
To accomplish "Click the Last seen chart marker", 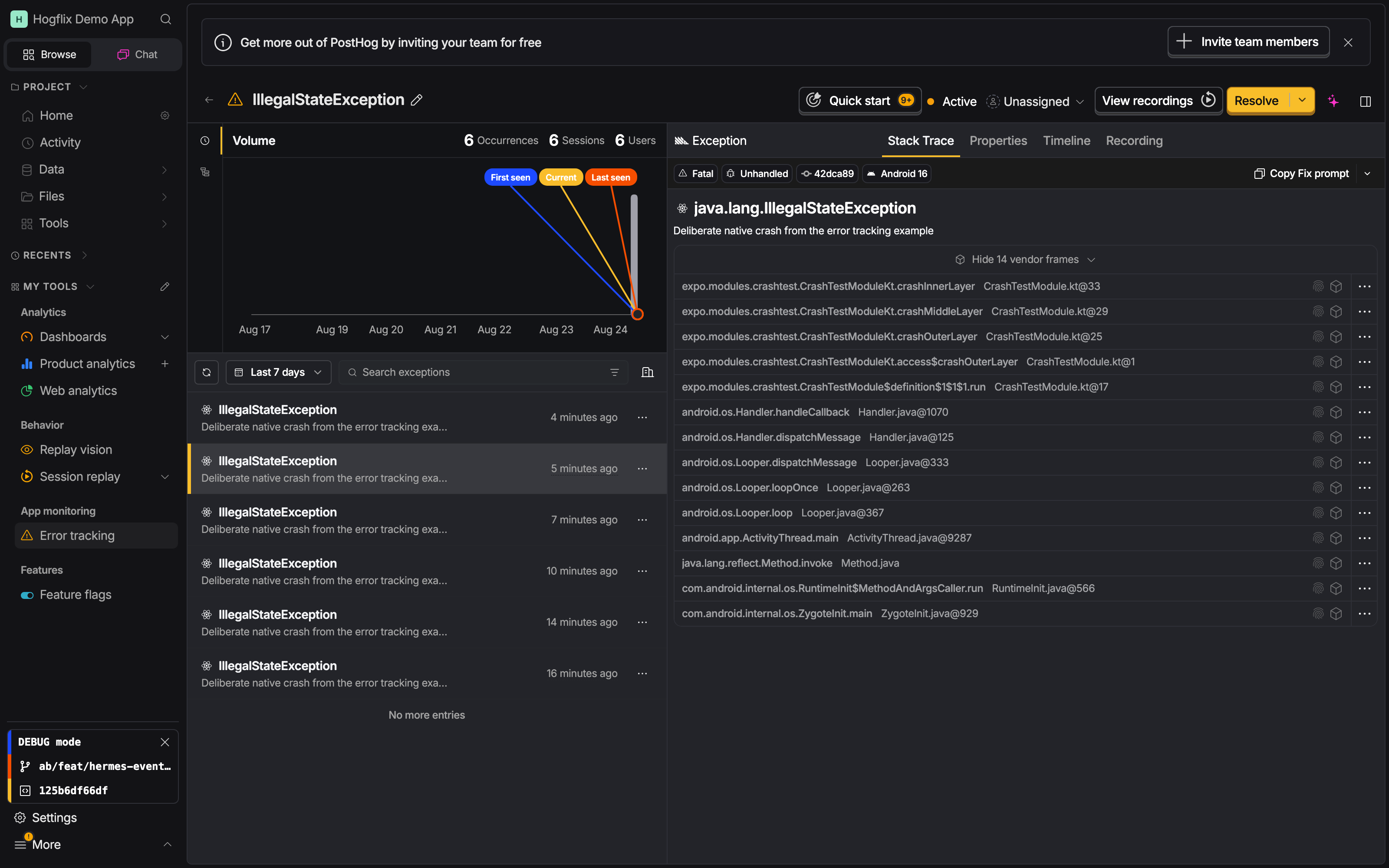I will (x=611, y=178).
